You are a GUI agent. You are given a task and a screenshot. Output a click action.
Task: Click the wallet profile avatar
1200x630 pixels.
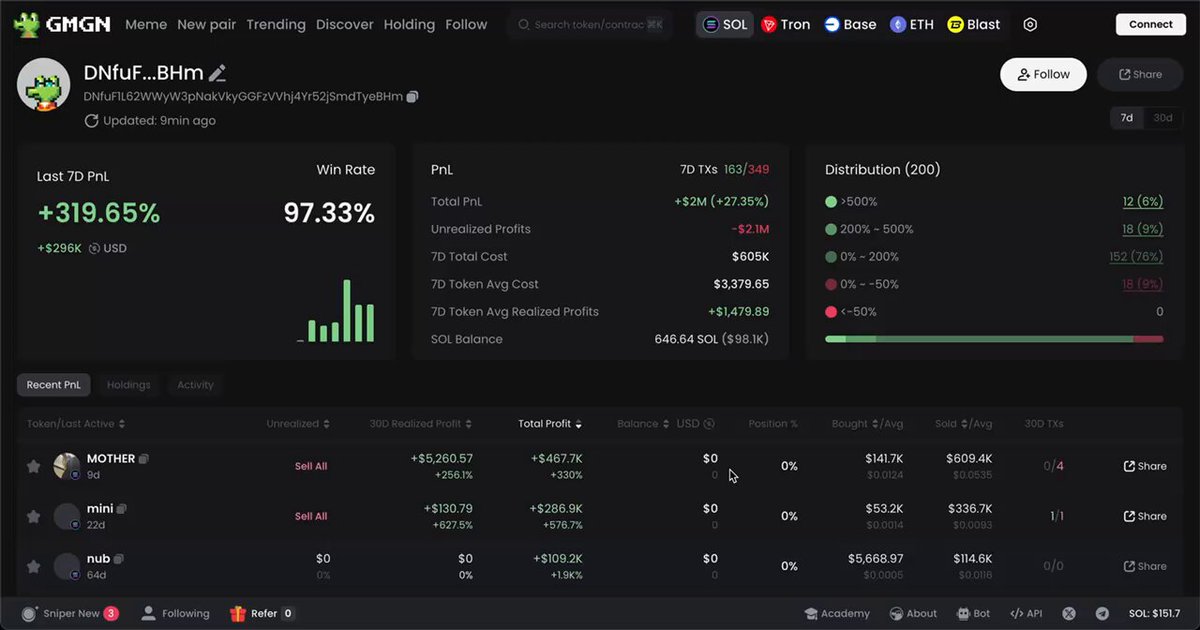pyautogui.click(x=44, y=85)
